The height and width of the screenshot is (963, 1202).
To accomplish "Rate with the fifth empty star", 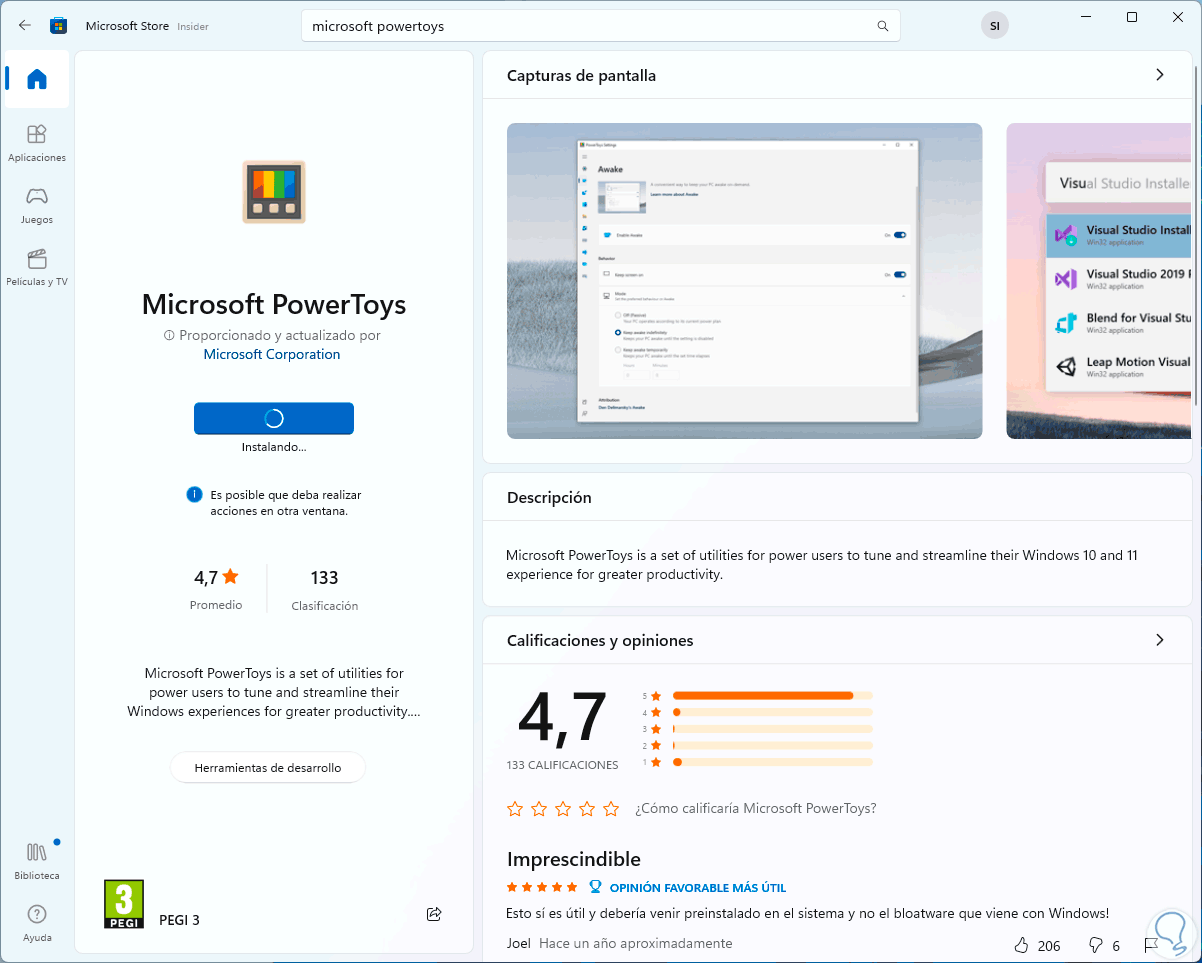I will click(611, 808).
